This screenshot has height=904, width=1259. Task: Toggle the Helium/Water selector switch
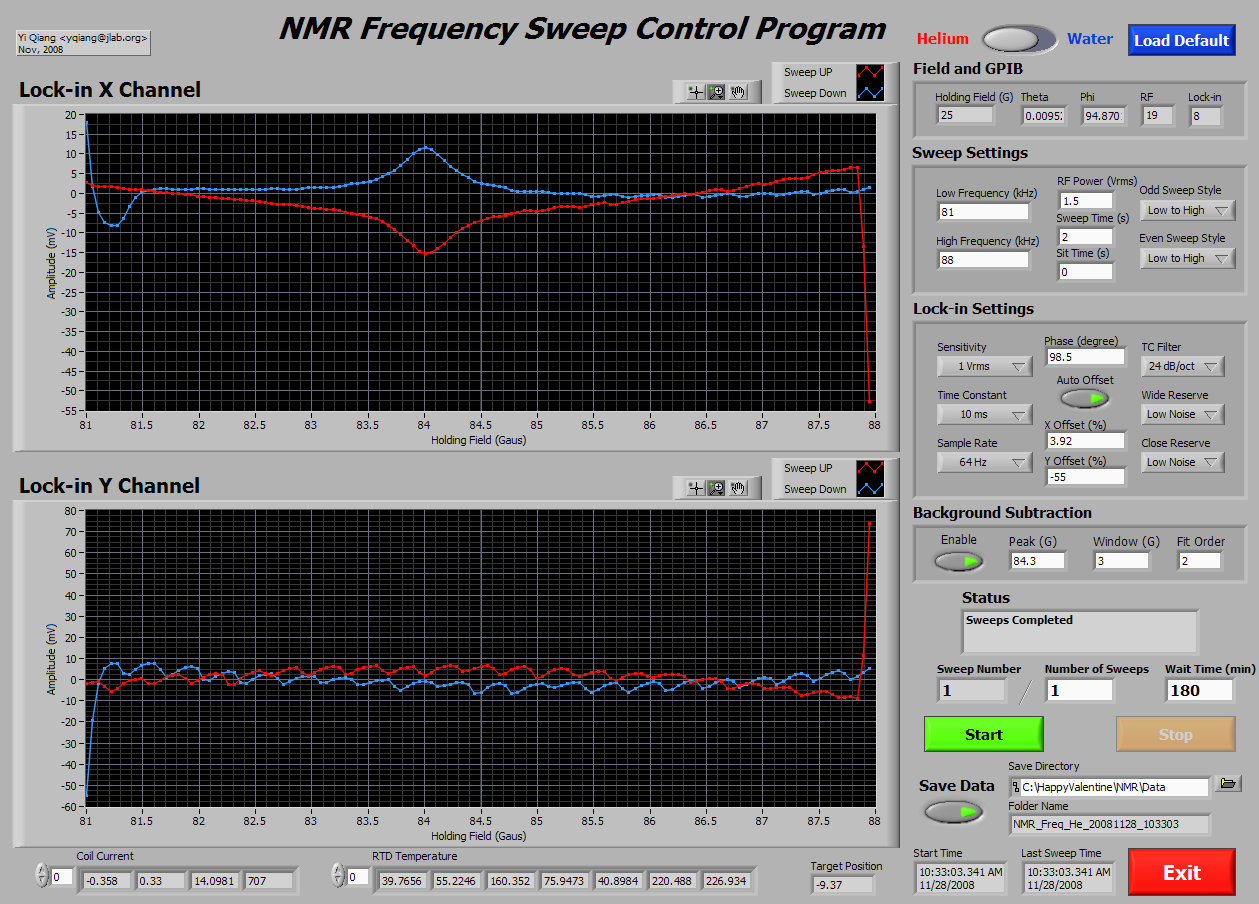pyautogui.click(x=1019, y=39)
